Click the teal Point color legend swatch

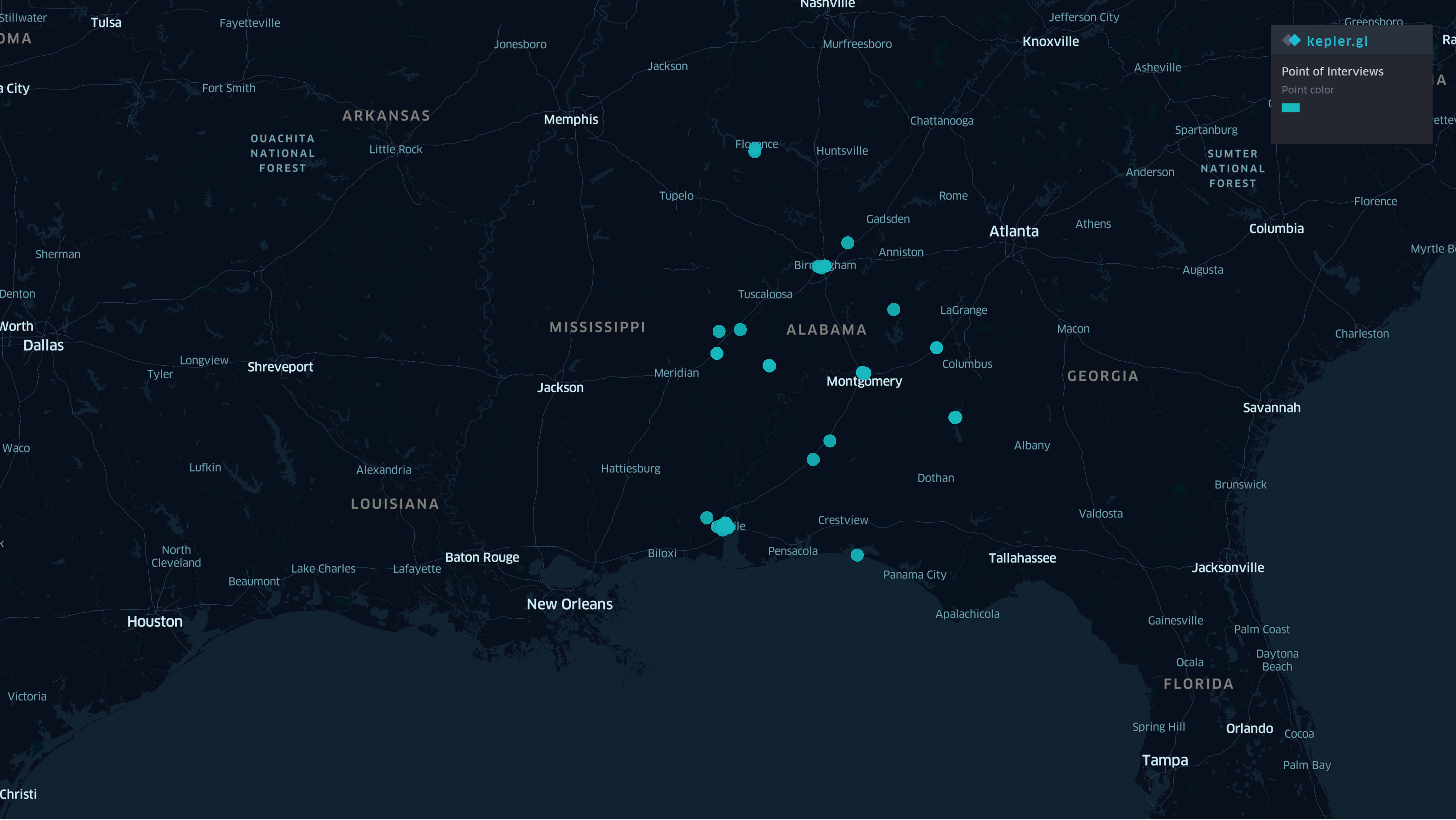[x=1290, y=108]
